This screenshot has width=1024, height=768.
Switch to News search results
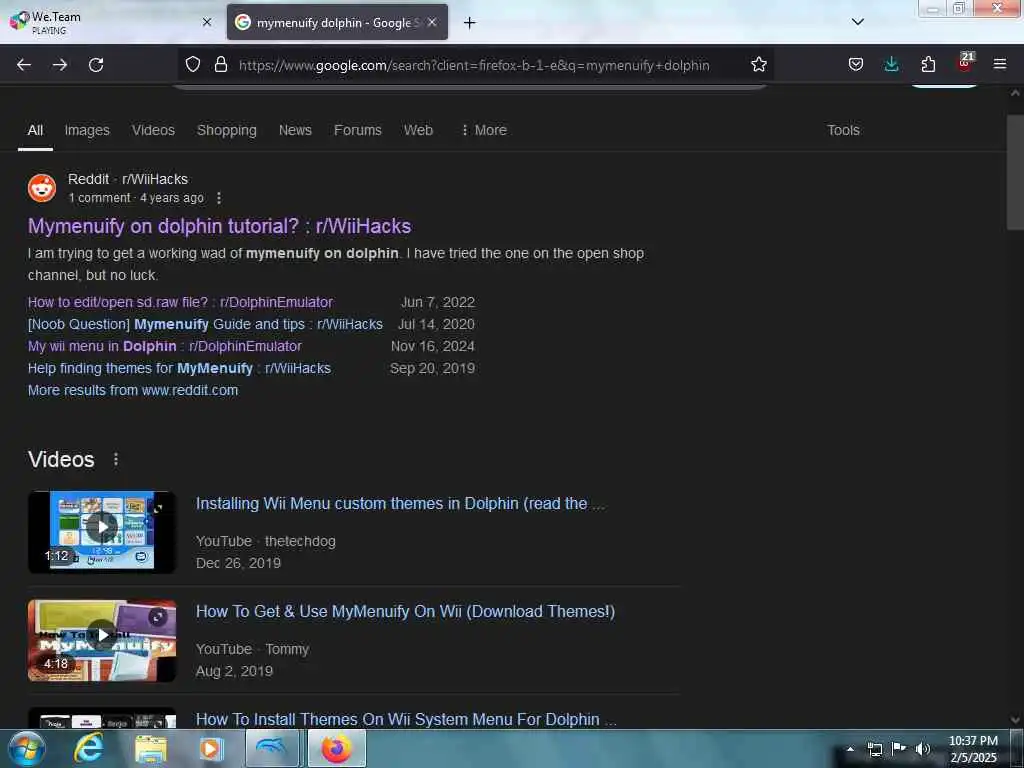(x=295, y=130)
